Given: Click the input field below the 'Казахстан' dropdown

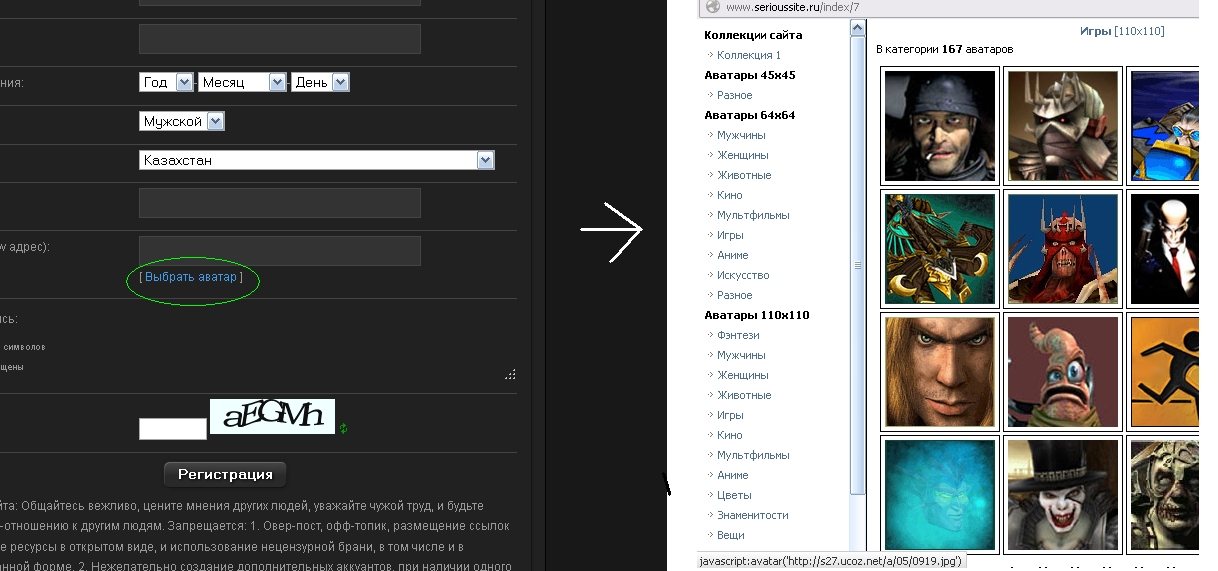Looking at the screenshot, I should tap(280, 203).
